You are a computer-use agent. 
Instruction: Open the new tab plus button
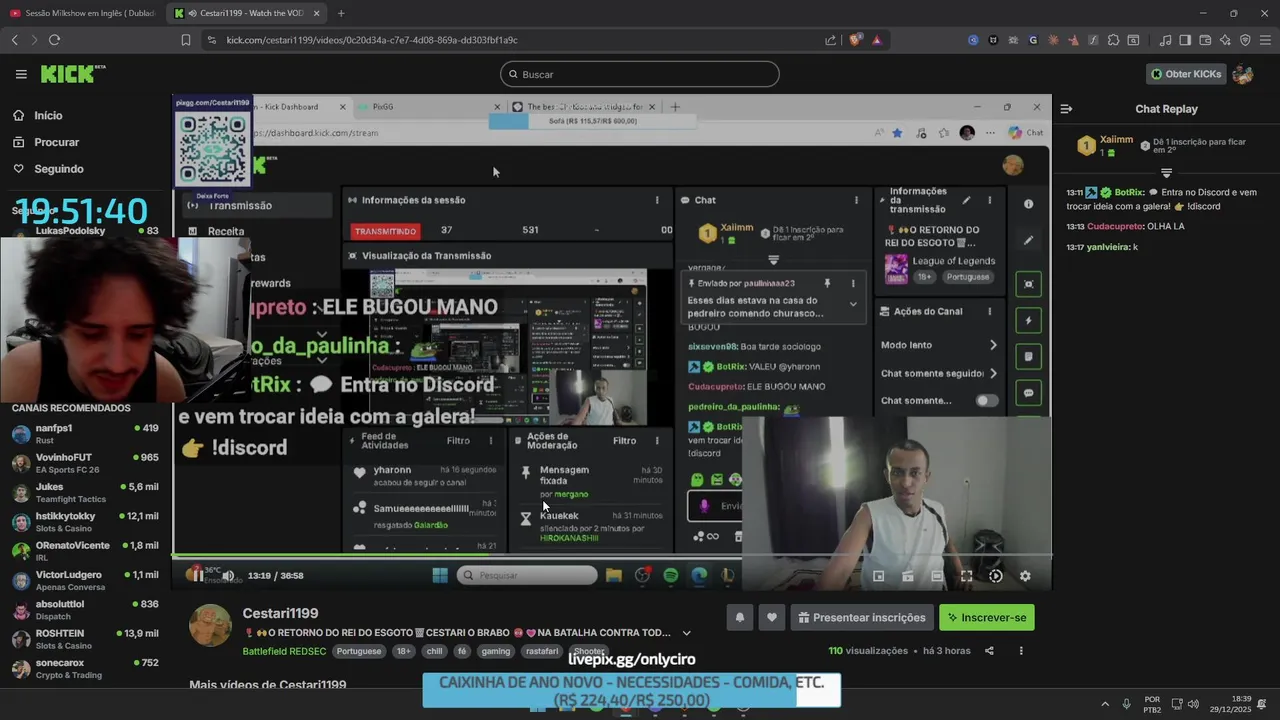point(341,13)
